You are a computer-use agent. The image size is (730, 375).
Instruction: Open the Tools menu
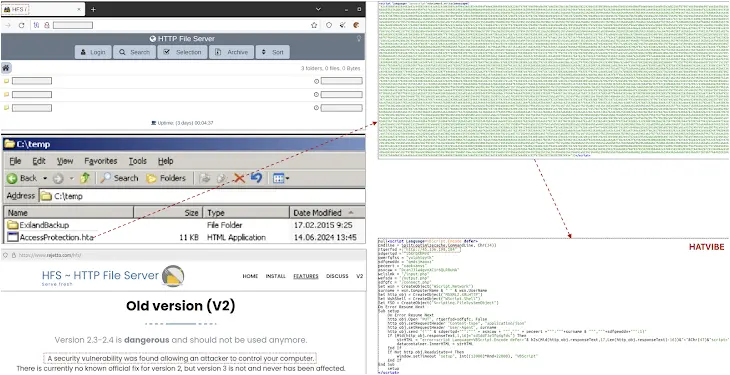click(137, 161)
